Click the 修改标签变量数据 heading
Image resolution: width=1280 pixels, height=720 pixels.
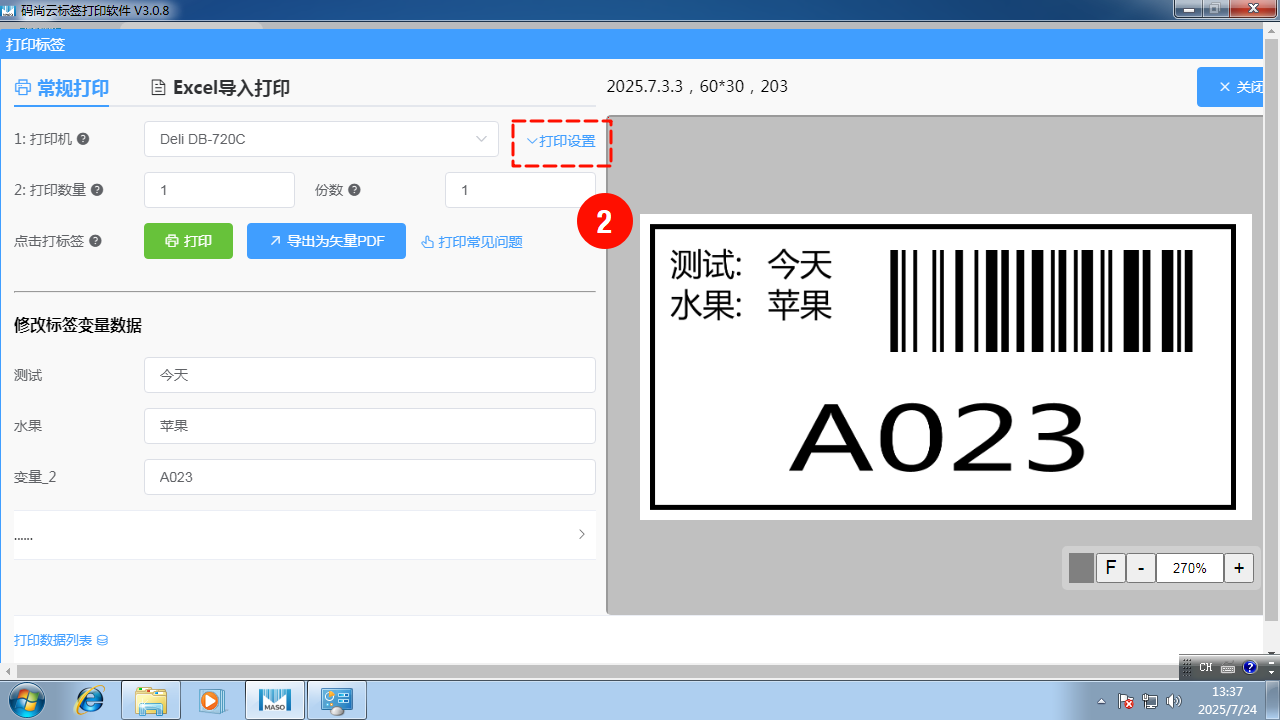[78, 325]
